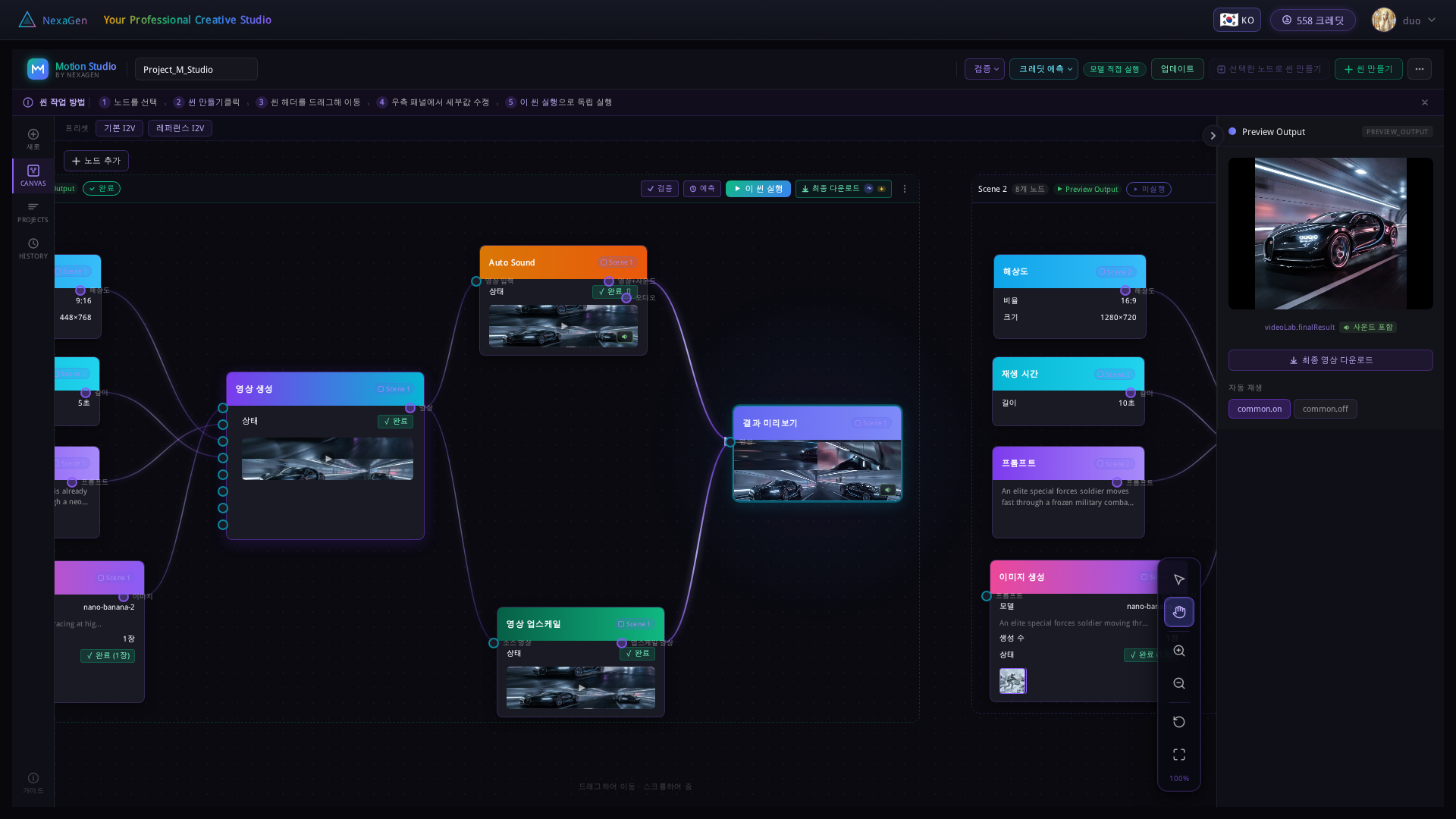
Task: Click the 업데이트 button
Action: [1177, 69]
